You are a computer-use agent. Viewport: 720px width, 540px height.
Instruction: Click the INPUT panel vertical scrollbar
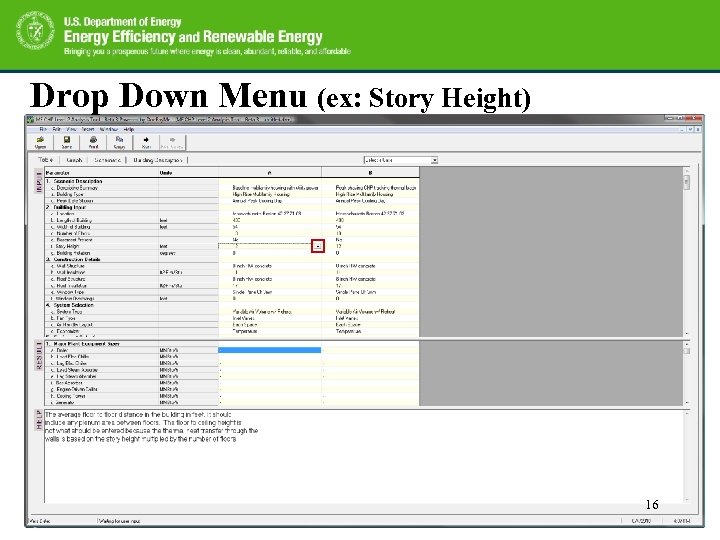pyautogui.click(x=686, y=252)
